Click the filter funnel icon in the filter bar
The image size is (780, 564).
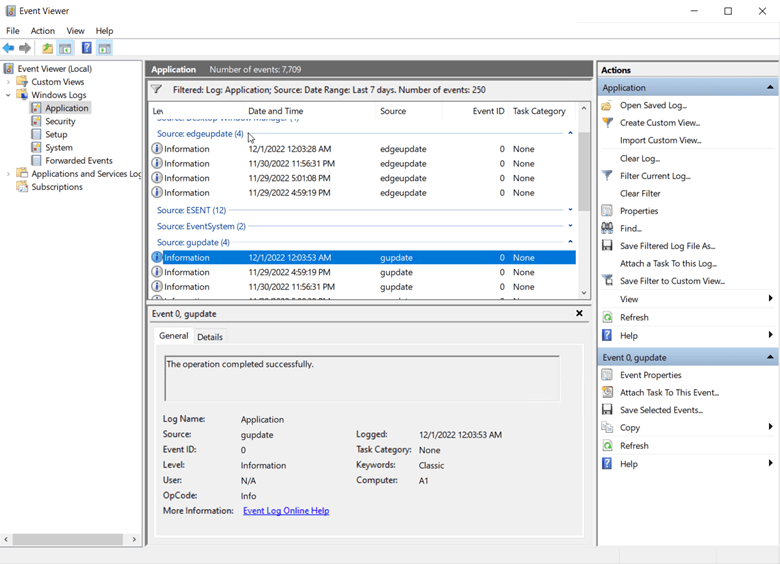(x=157, y=90)
